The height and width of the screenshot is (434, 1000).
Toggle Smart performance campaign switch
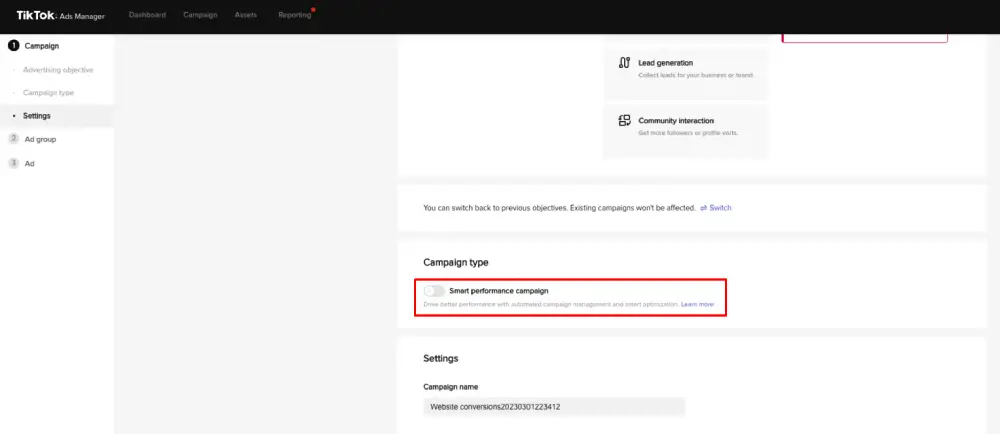pyautogui.click(x=434, y=291)
